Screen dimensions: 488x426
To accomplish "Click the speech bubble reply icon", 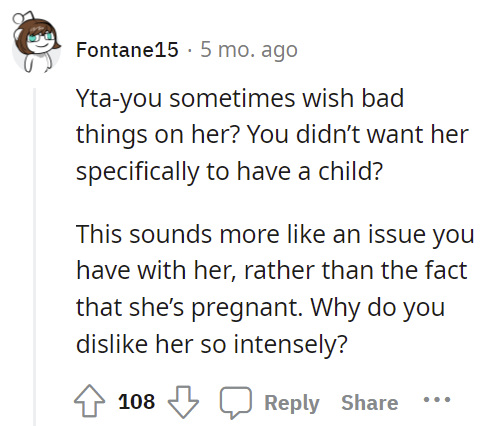I will pos(235,402).
